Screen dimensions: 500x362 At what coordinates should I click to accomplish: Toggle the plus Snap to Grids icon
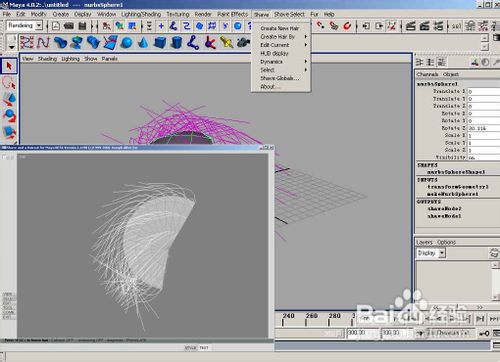coord(161,26)
